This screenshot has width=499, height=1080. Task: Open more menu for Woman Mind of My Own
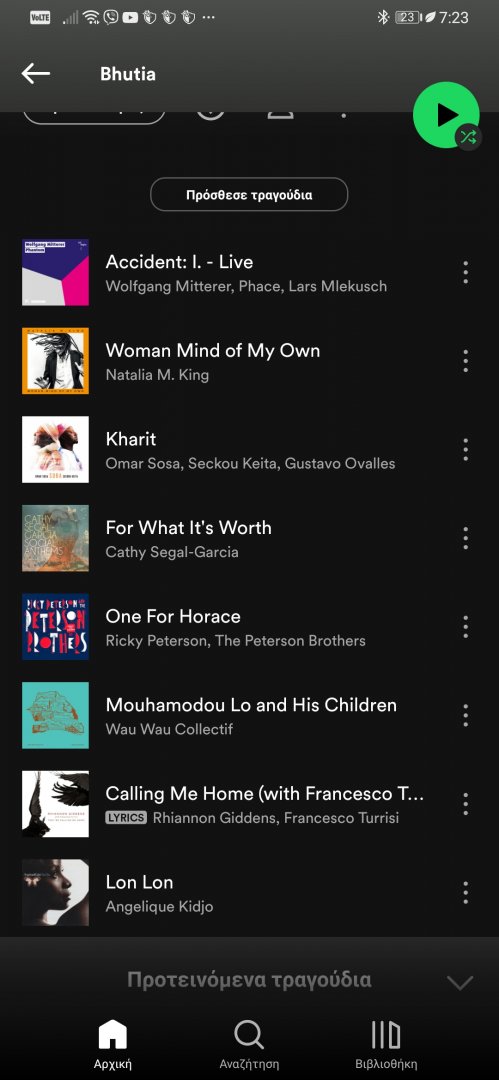(466, 361)
